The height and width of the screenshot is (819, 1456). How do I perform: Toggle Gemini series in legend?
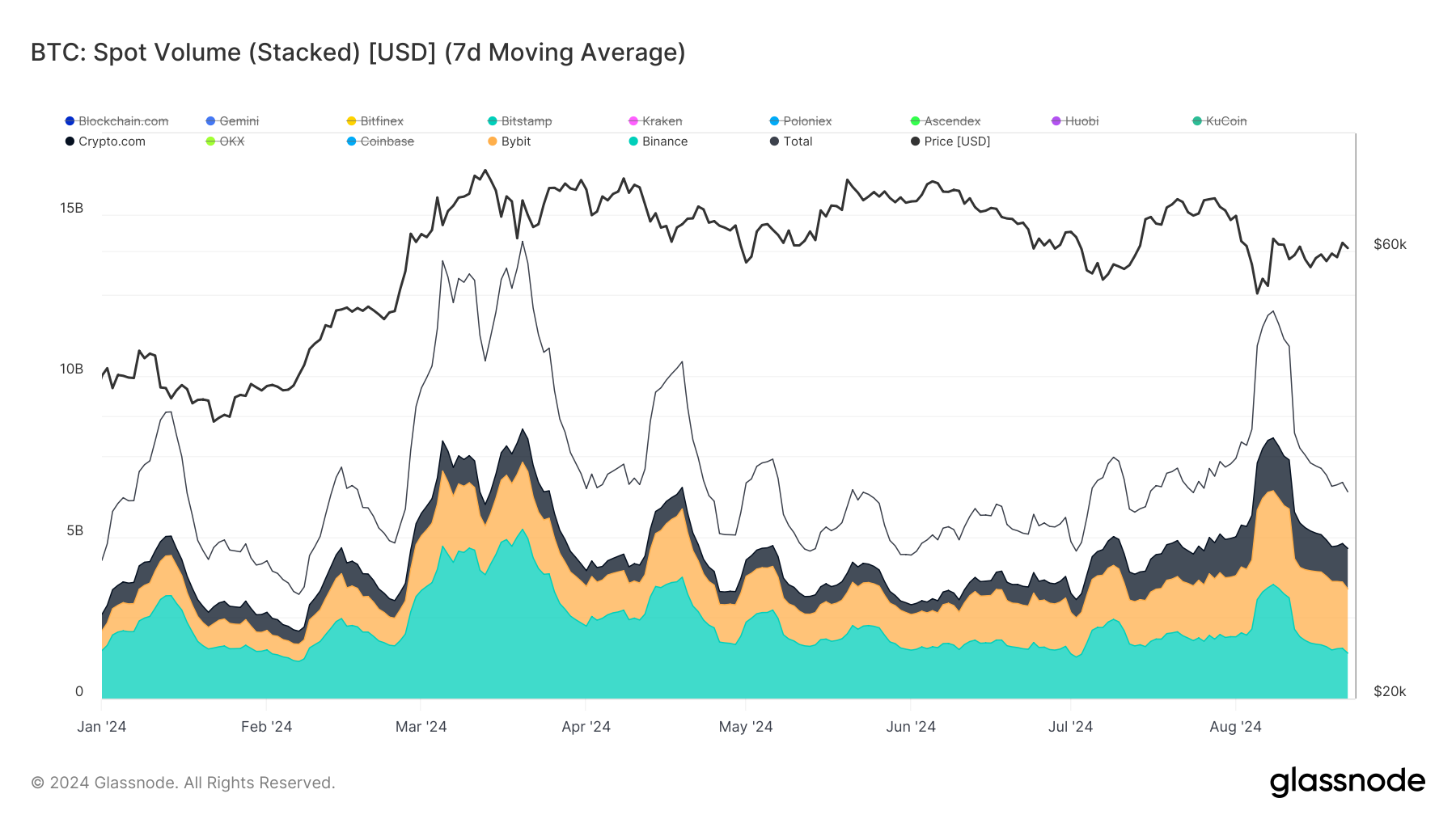233,121
